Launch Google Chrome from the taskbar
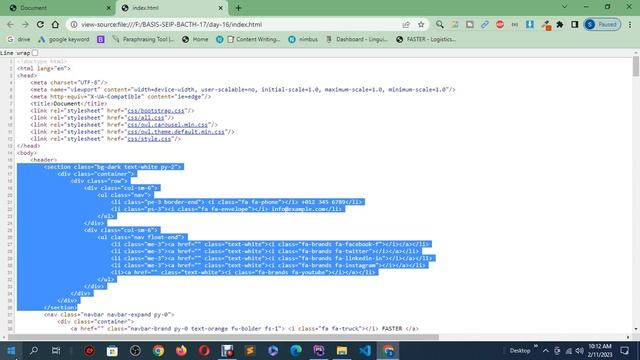 158,351
